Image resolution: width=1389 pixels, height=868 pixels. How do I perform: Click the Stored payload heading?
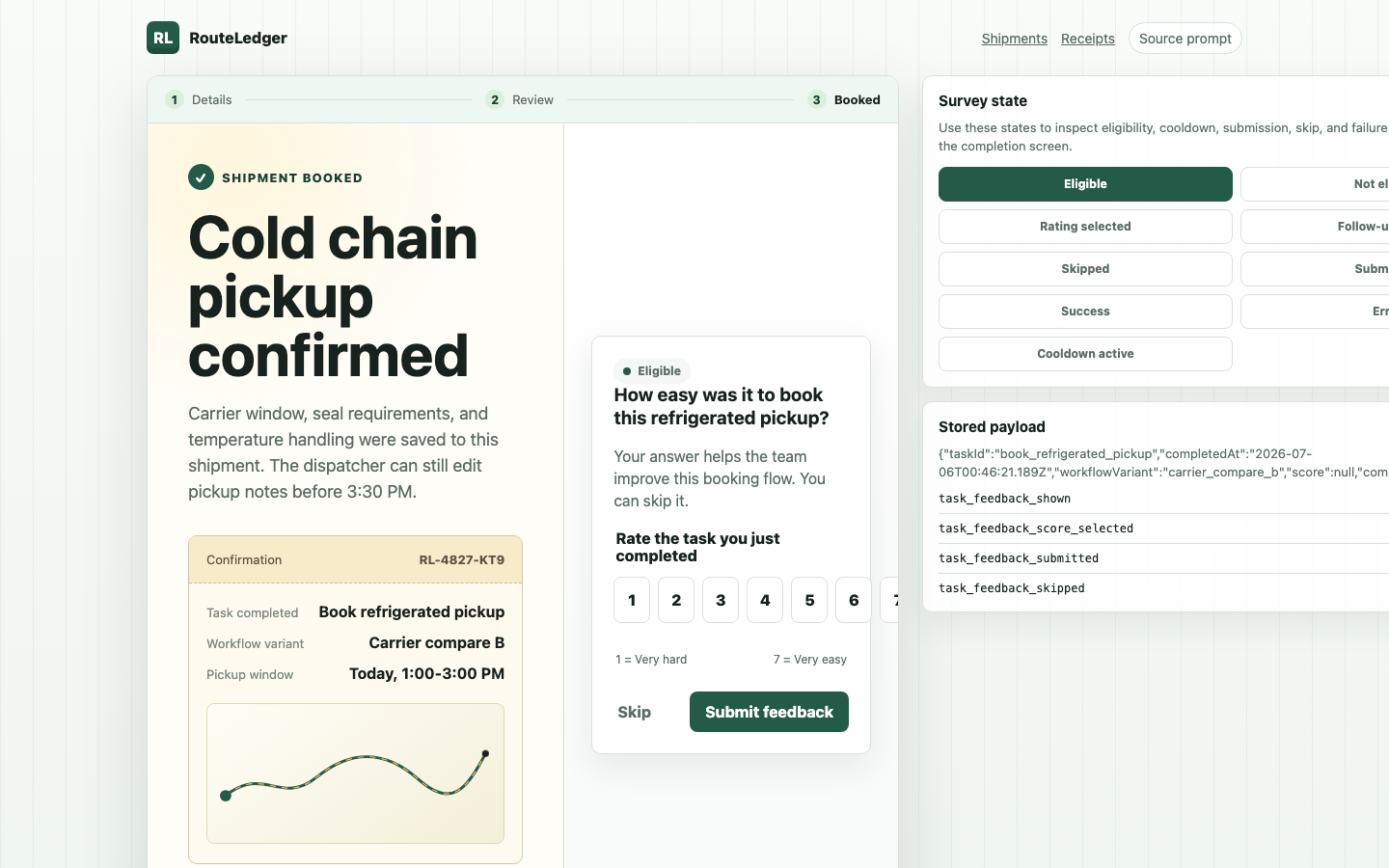click(992, 426)
